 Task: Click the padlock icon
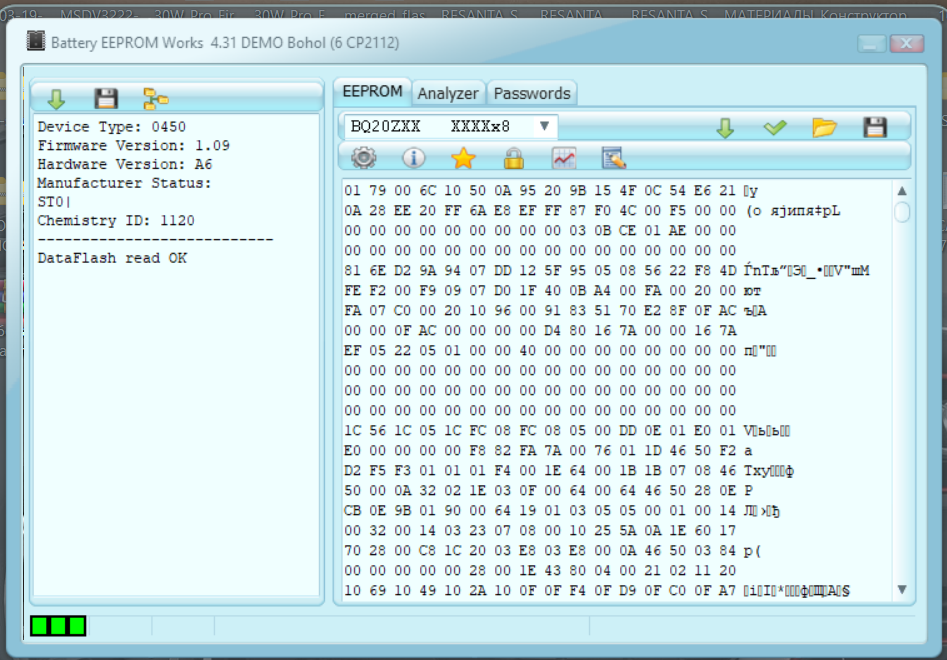click(513, 158)
